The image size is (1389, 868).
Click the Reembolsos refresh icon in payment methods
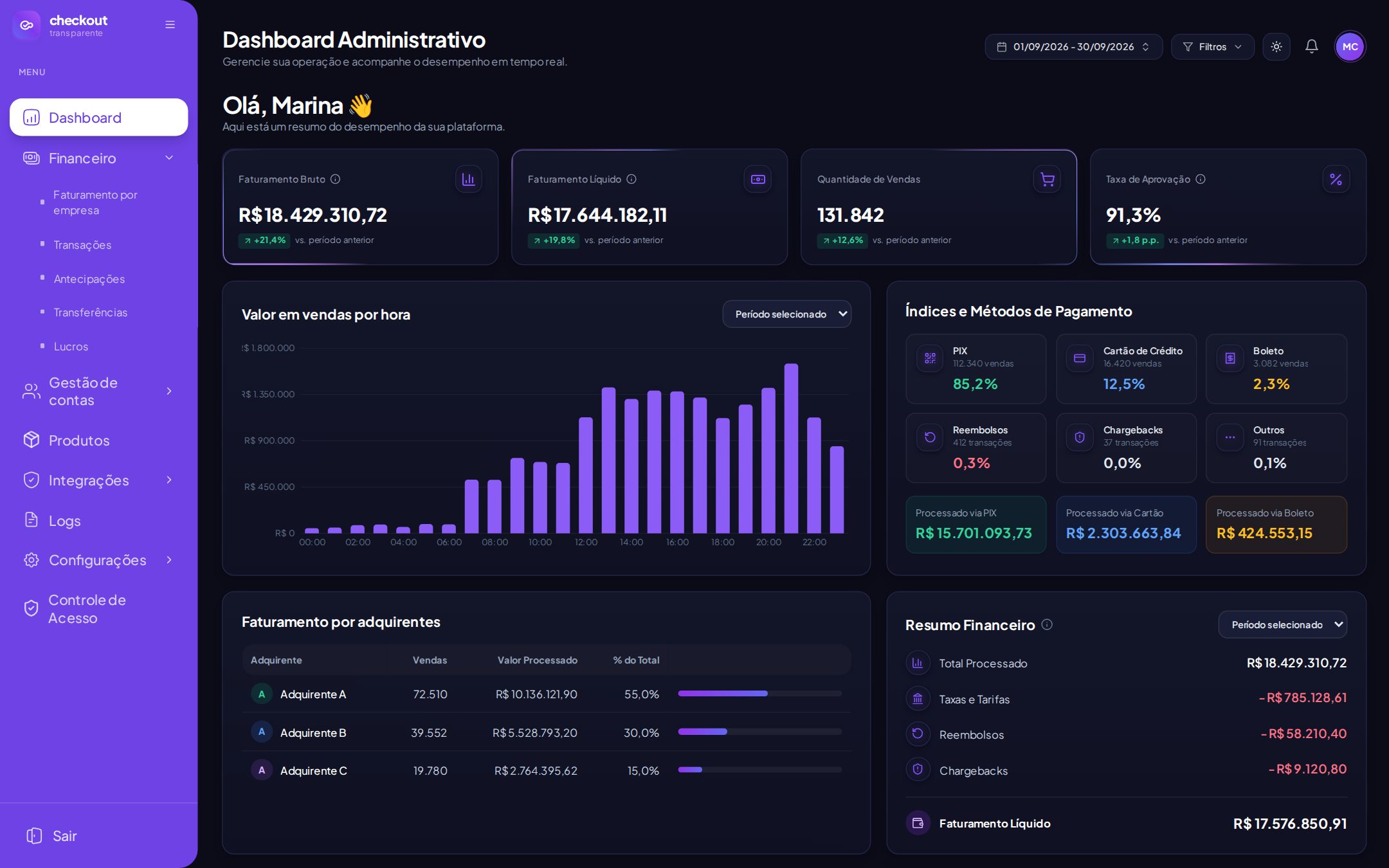pos(930,437)
